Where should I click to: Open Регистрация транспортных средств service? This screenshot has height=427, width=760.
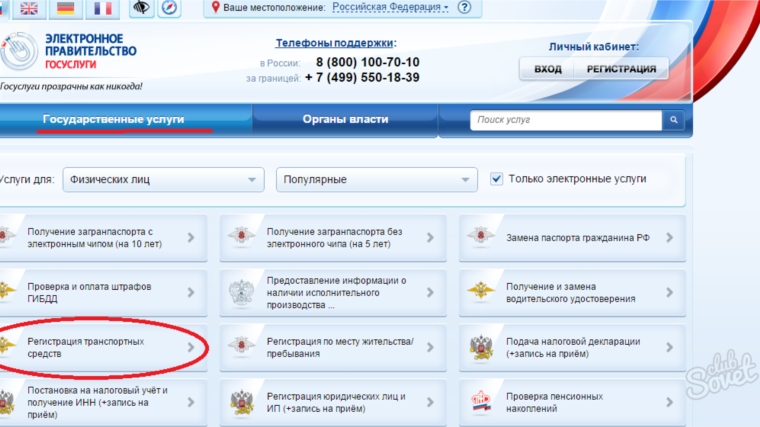(x=103, y=347)
